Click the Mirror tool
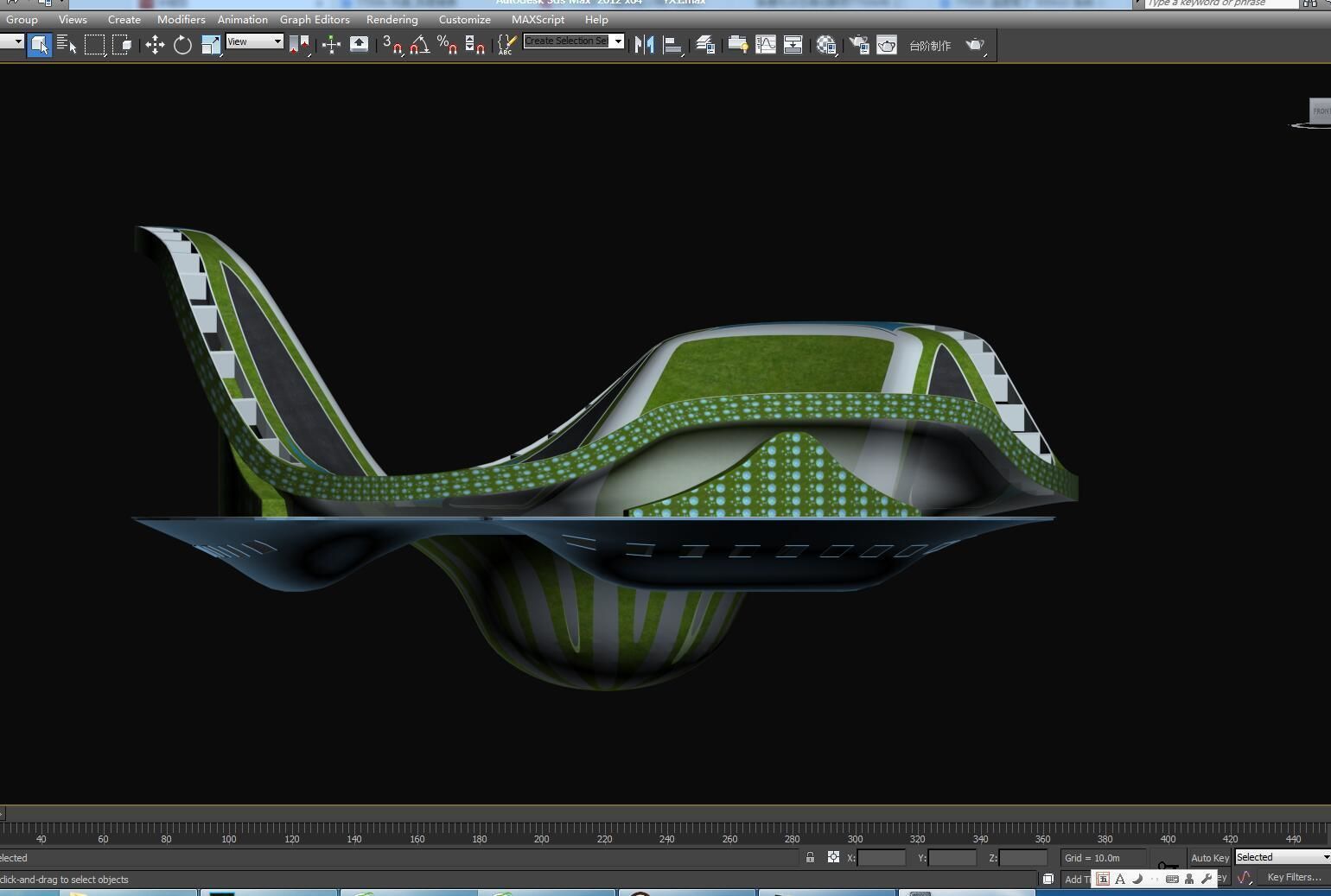The width and height of the screenshot is (1331, 896). [x=644, y=45]
